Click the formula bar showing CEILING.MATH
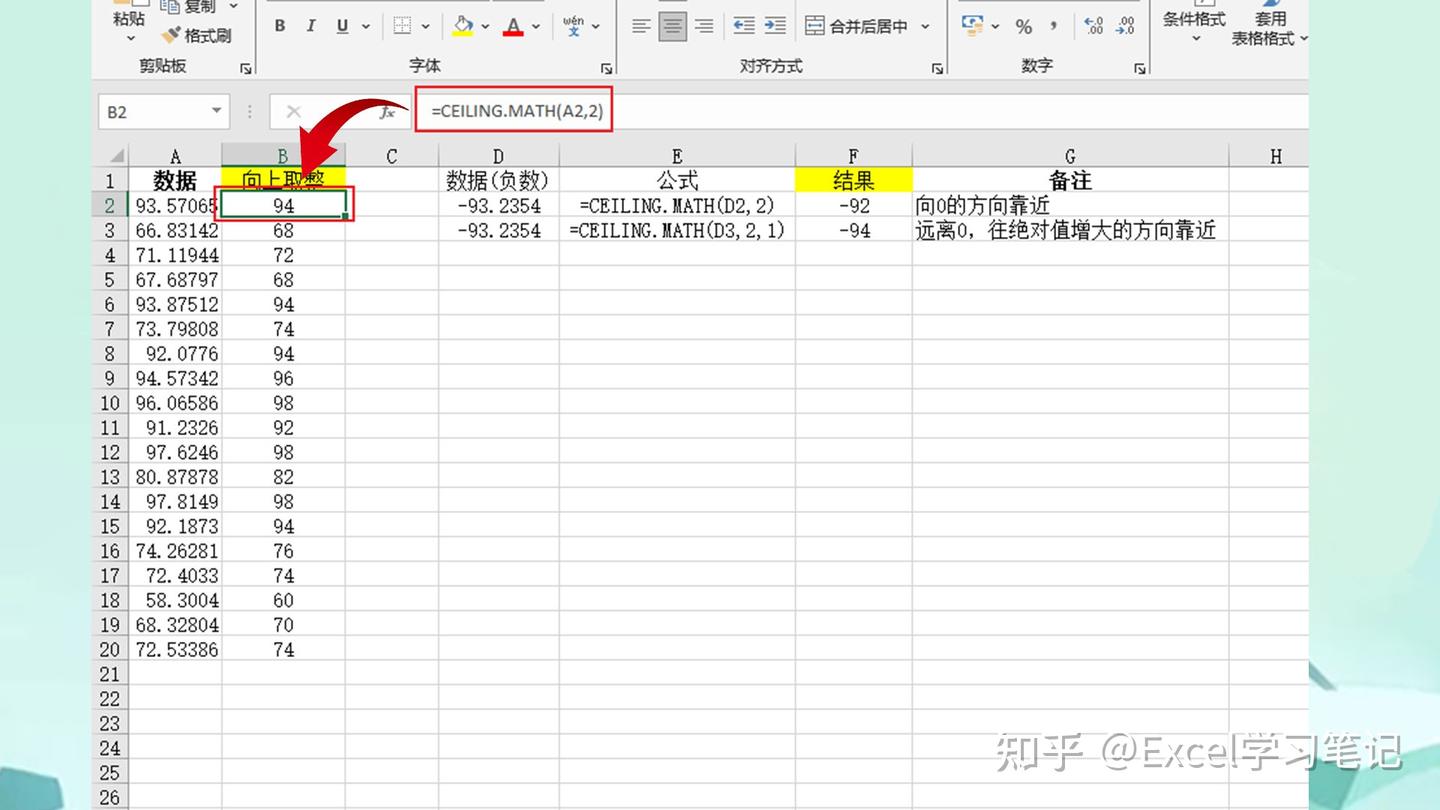The height and width of the screenshot is (810, 1440). click(x=514, y=111)
